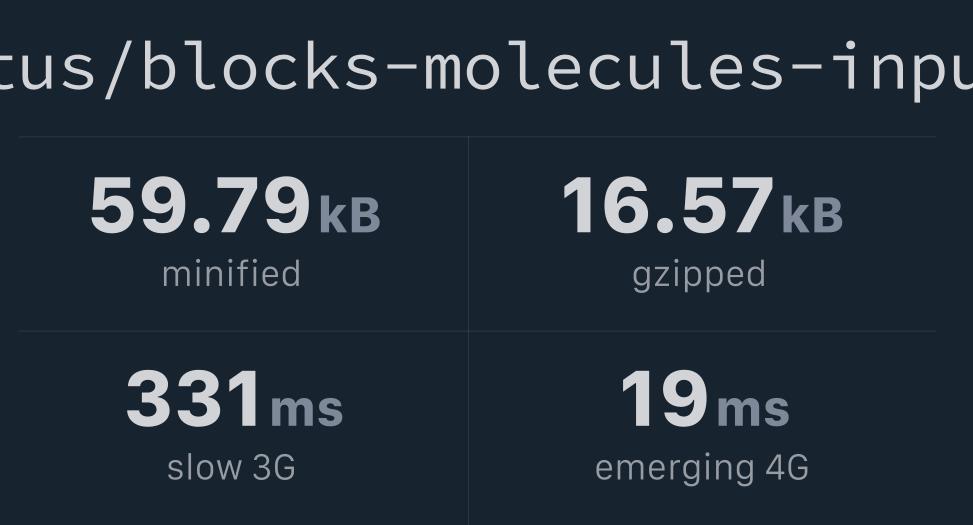Click the 19 download time value
This screenshot has width=973, height=525.
(665, 398)
